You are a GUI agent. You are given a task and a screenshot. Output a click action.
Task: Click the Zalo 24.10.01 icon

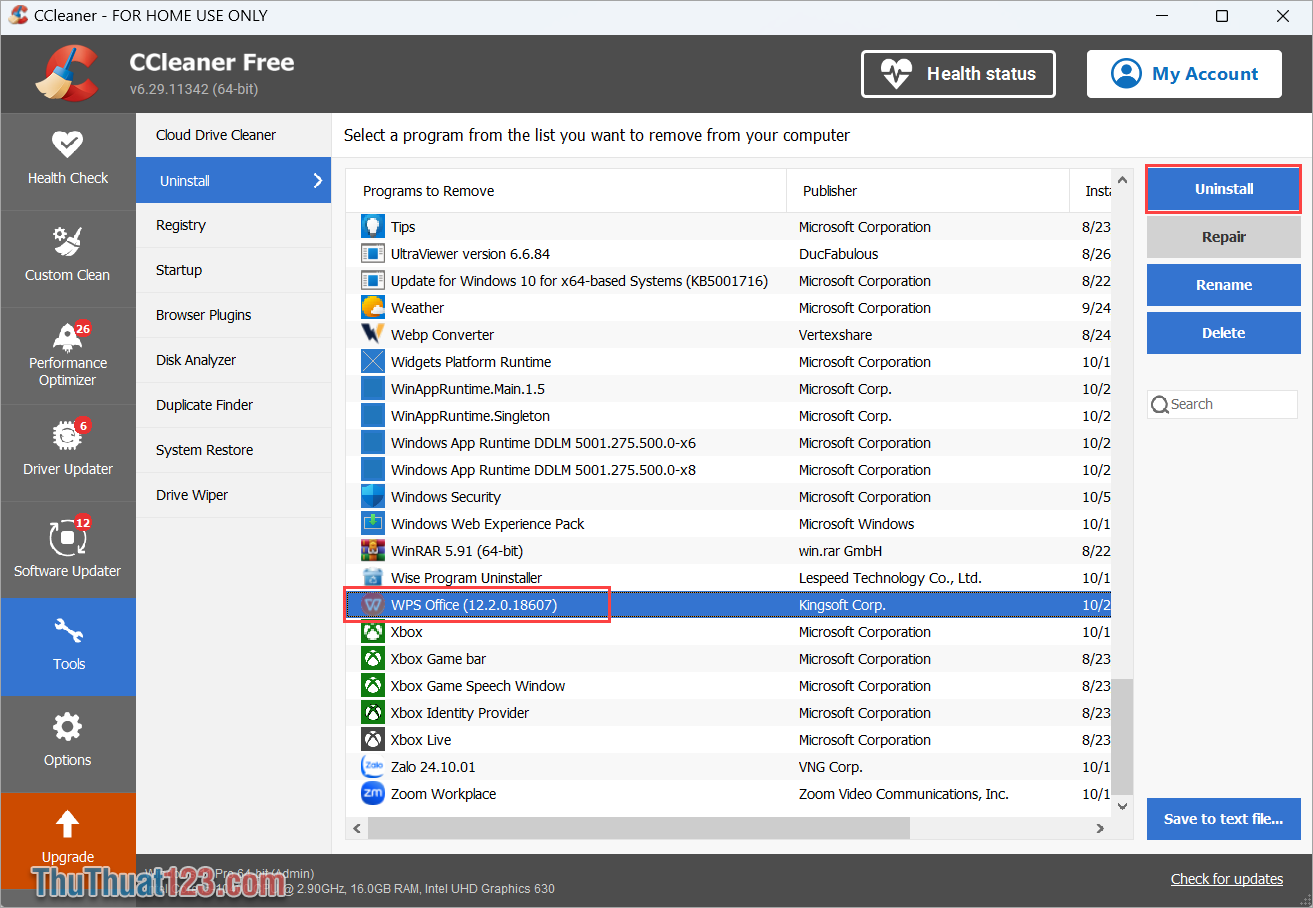pyautogui.click(x=372, y=767)
